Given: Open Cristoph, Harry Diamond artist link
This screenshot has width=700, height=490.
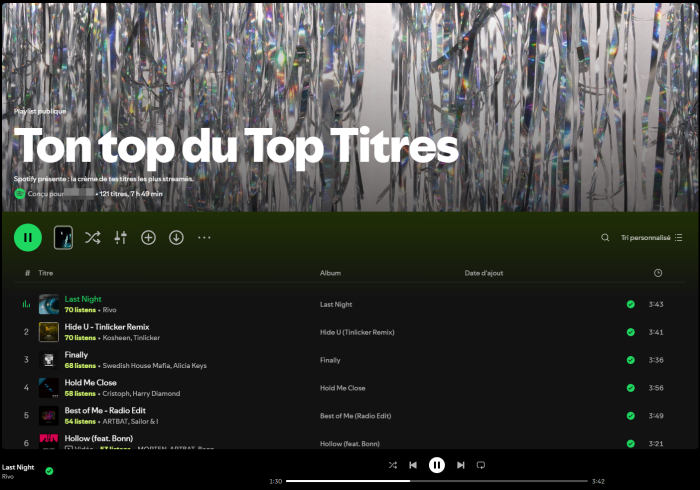Looking at the screenshot, I should tap(141, 394).
